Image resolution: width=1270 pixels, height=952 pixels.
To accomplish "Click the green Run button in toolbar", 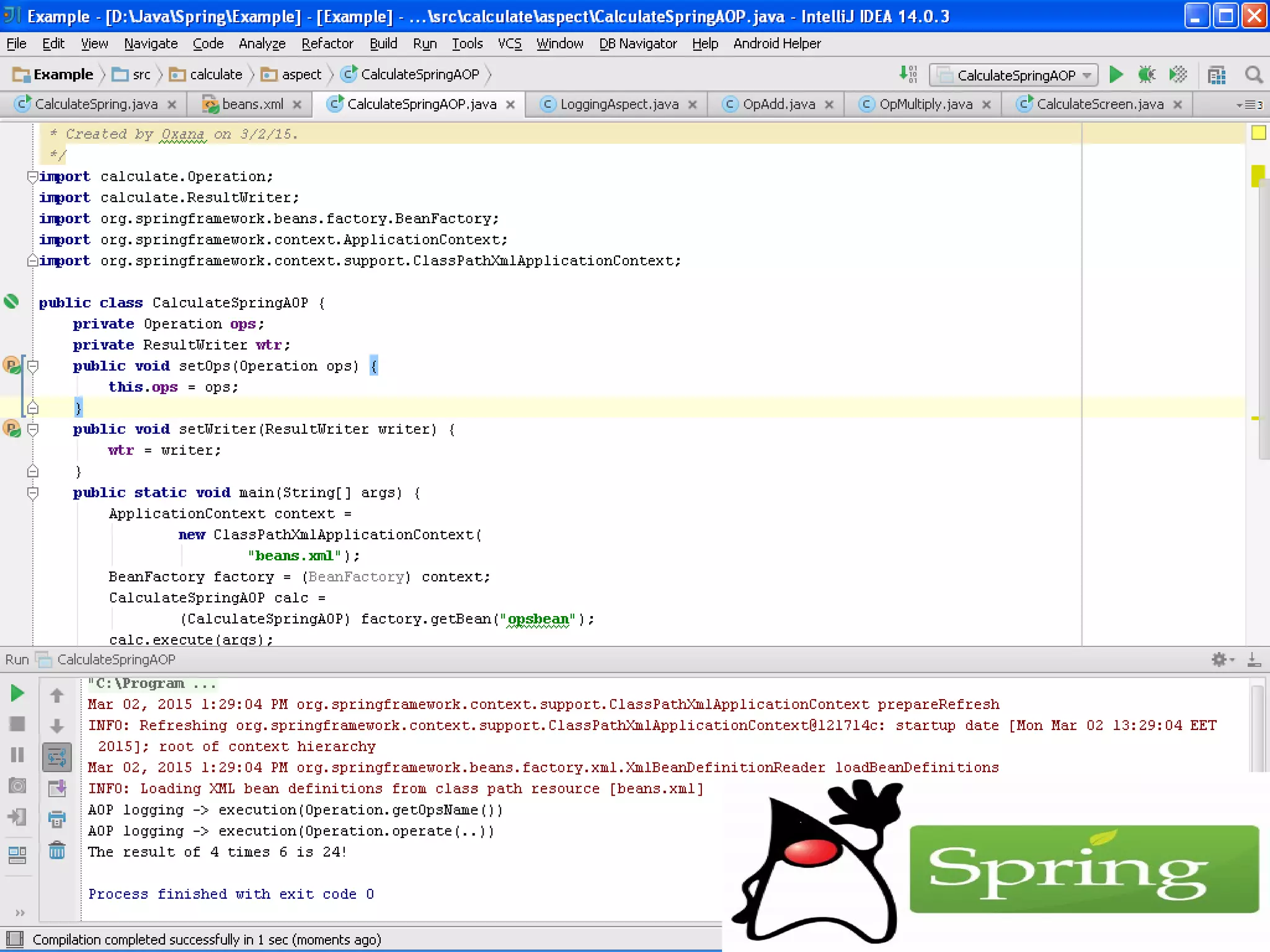I will 1116,75.
